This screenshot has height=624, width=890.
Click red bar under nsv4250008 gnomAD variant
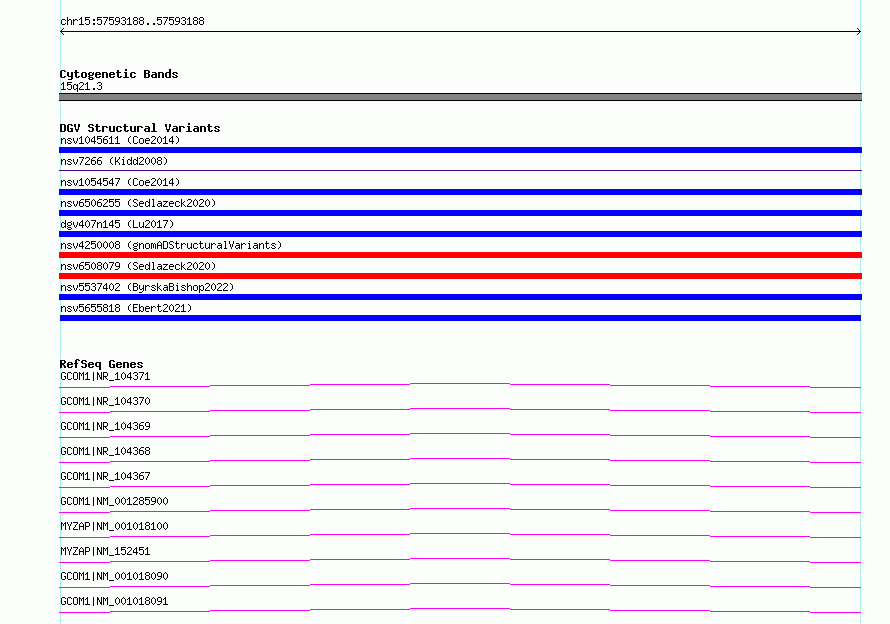click(460, 255)
